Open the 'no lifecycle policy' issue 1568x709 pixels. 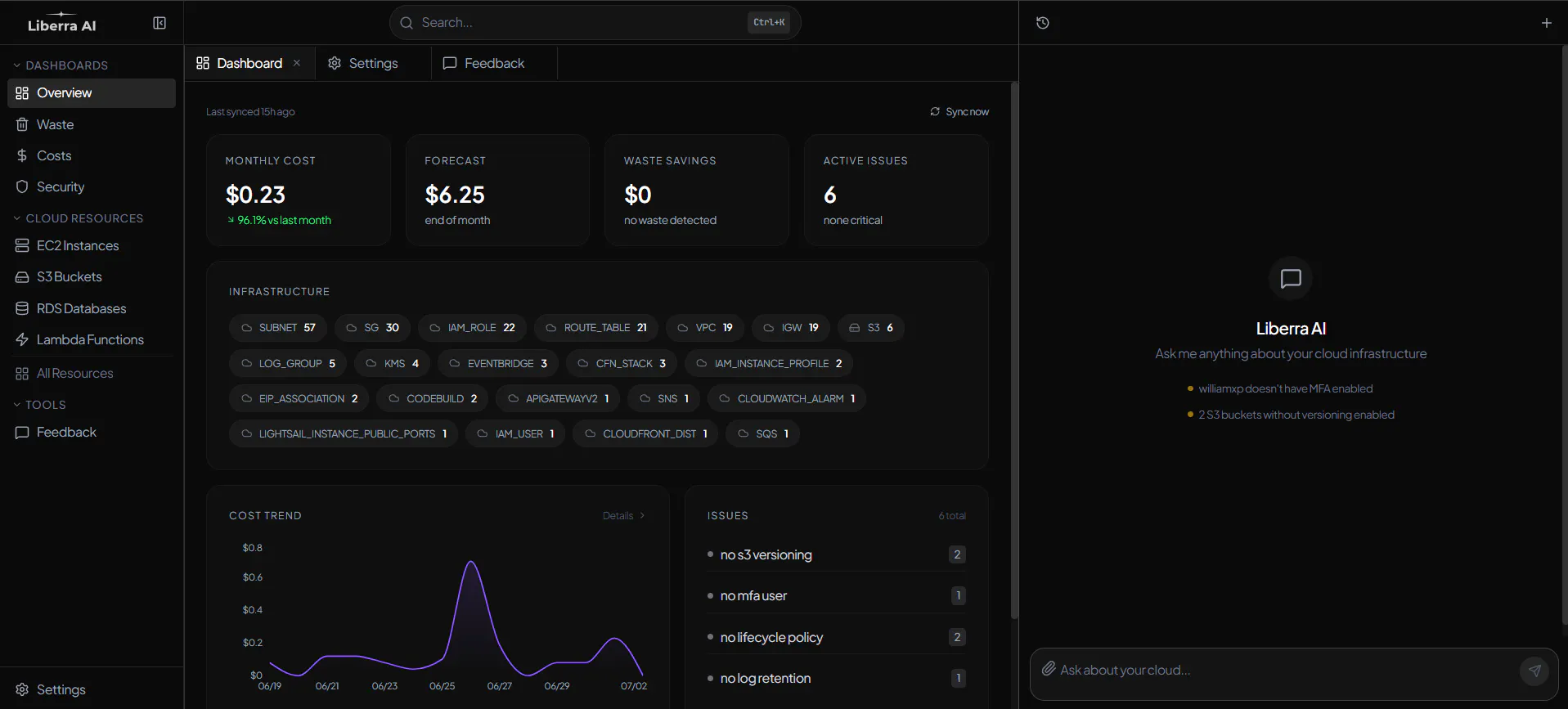(x=836, y=637)
